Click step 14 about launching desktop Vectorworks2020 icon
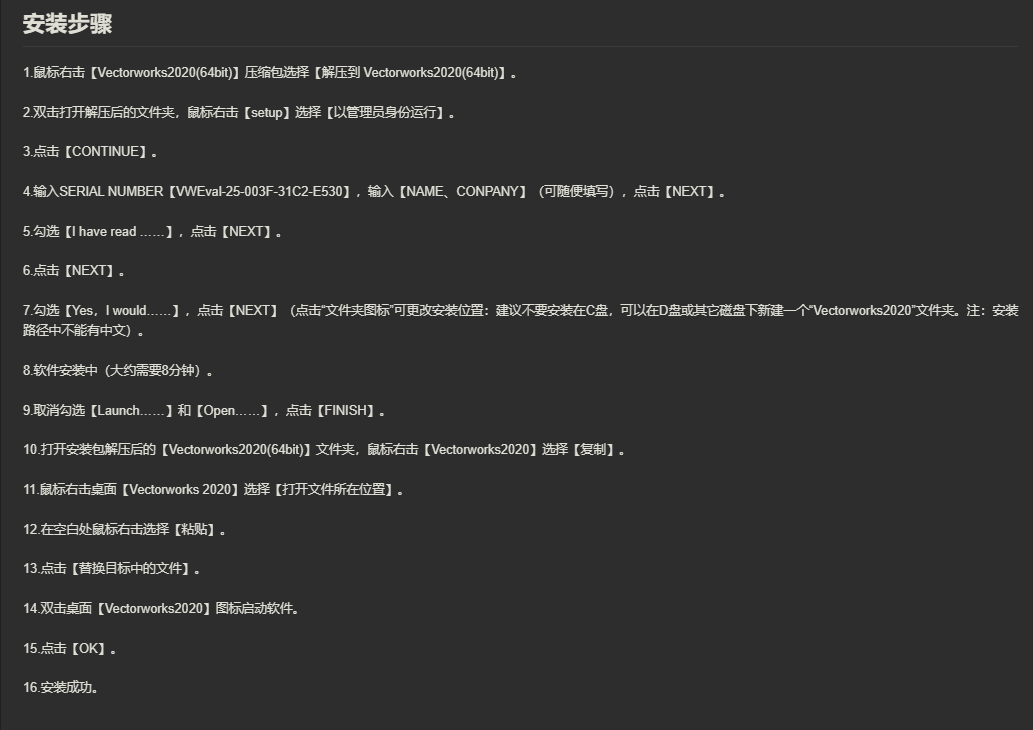Viewport: 1033px width, 730px height. (x=161, y=608)
